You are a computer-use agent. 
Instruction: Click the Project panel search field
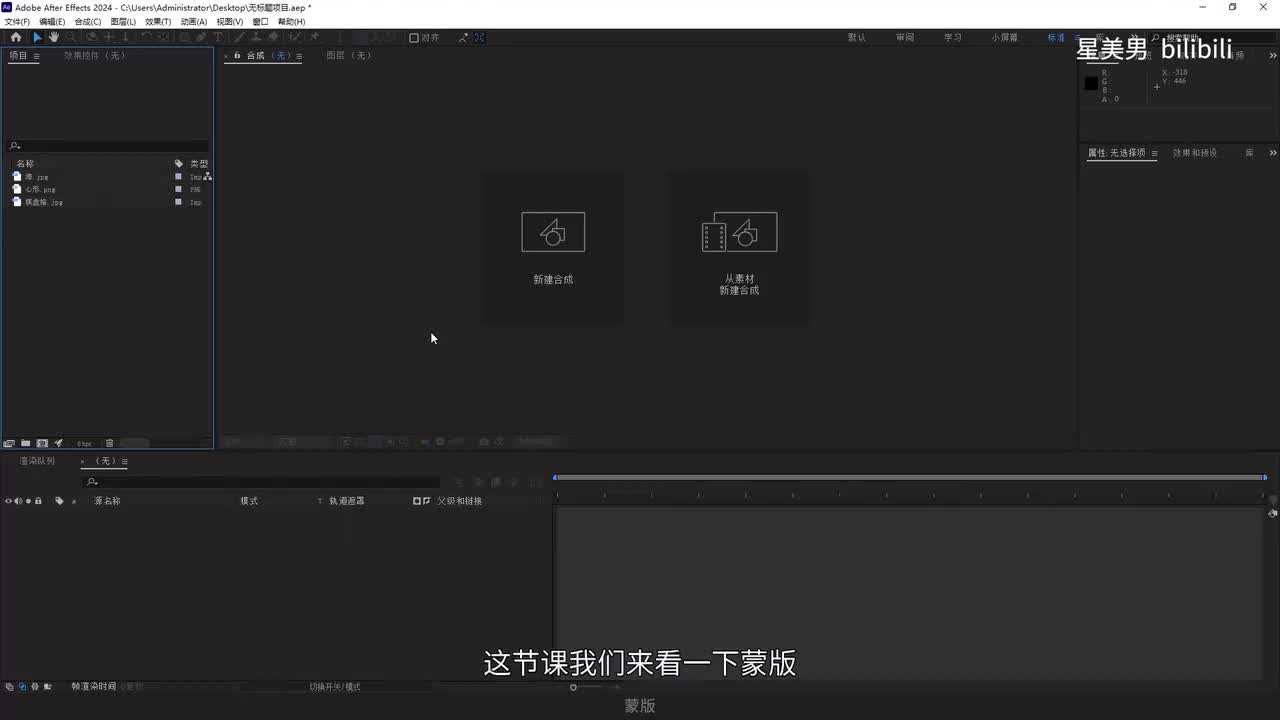coord(108,146)
